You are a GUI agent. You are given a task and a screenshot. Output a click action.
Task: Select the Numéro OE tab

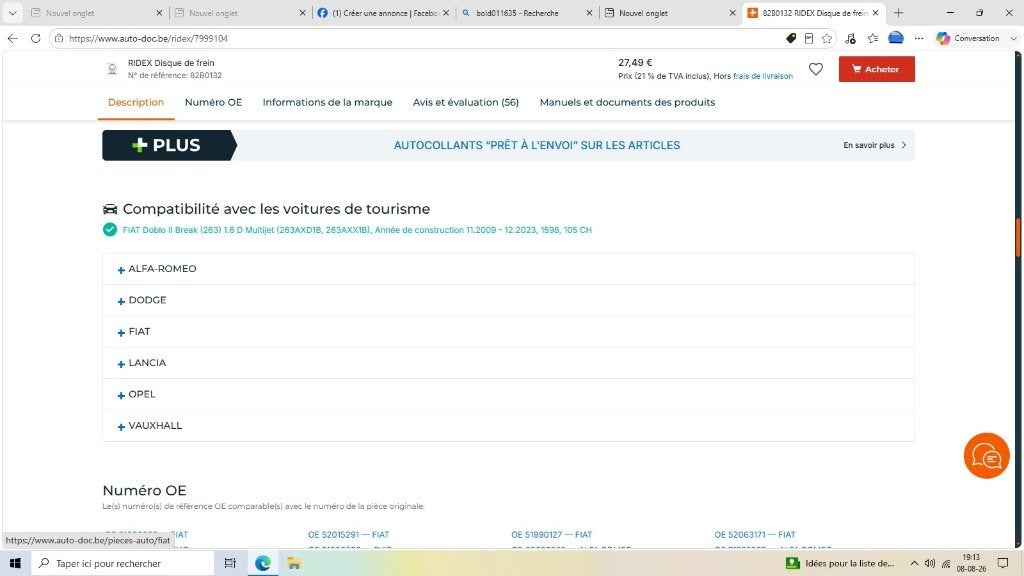click(x=214, y=103)
